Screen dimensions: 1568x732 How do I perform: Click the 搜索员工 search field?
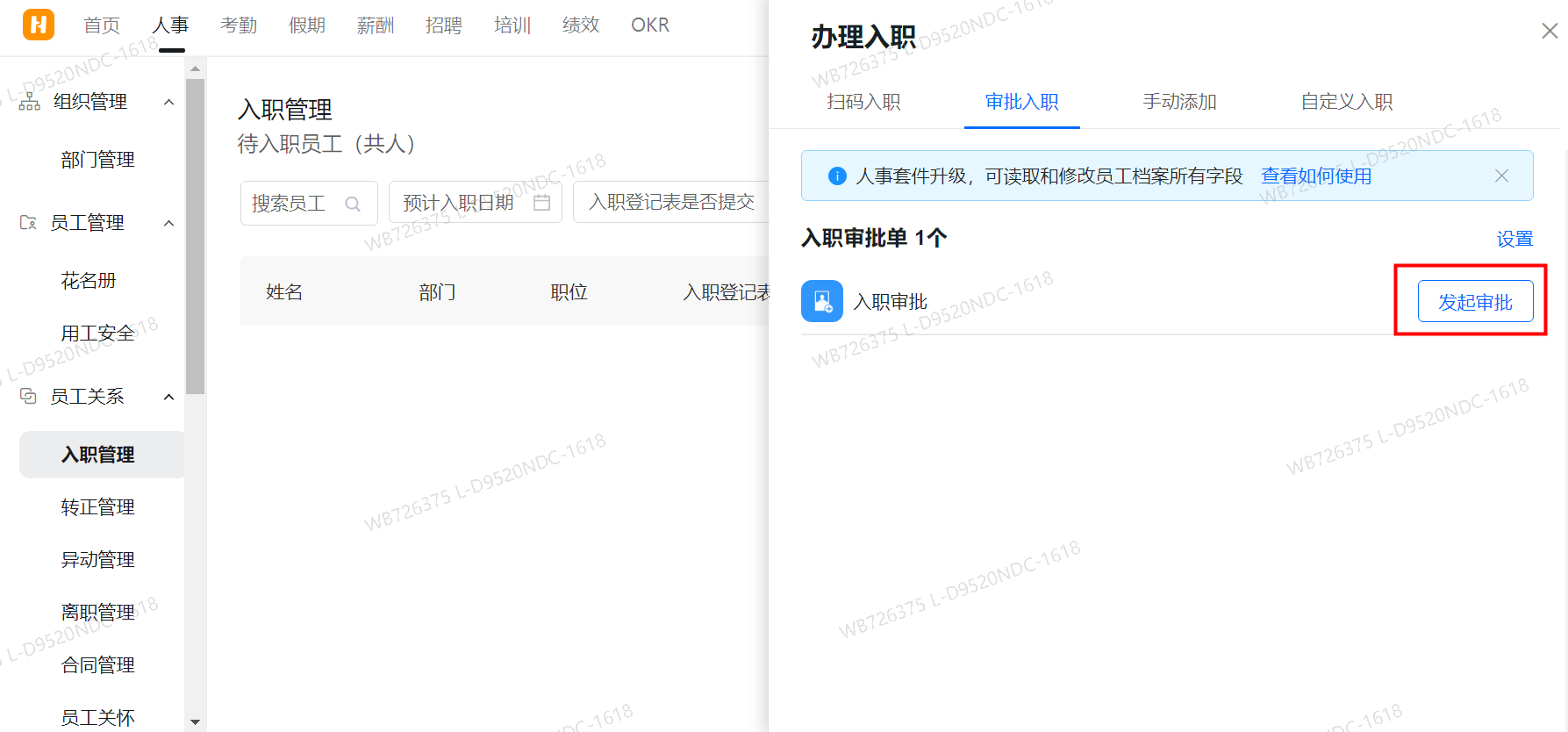pyautogui.click(x=294, y=204)
